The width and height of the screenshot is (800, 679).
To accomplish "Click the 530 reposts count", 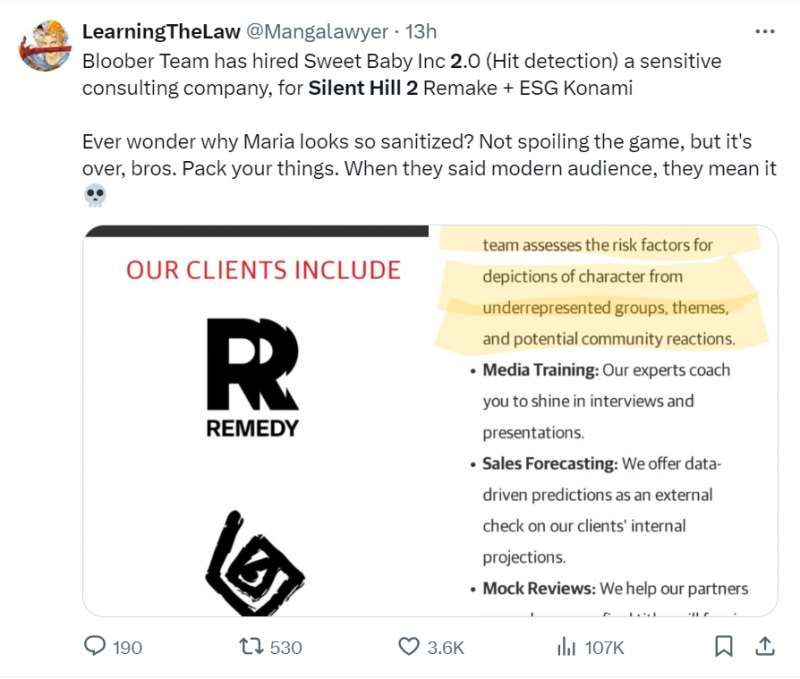I will tap(286, 648).
